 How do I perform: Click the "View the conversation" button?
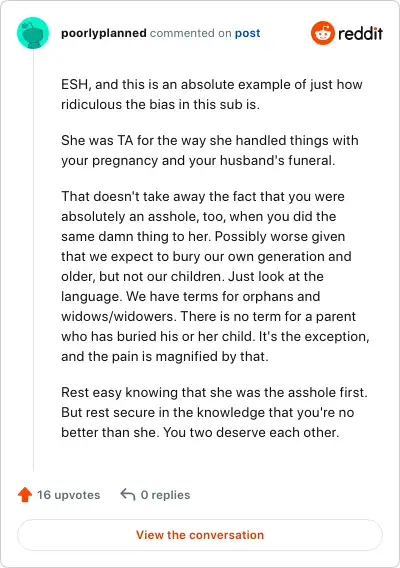click(x=200, y=535)
